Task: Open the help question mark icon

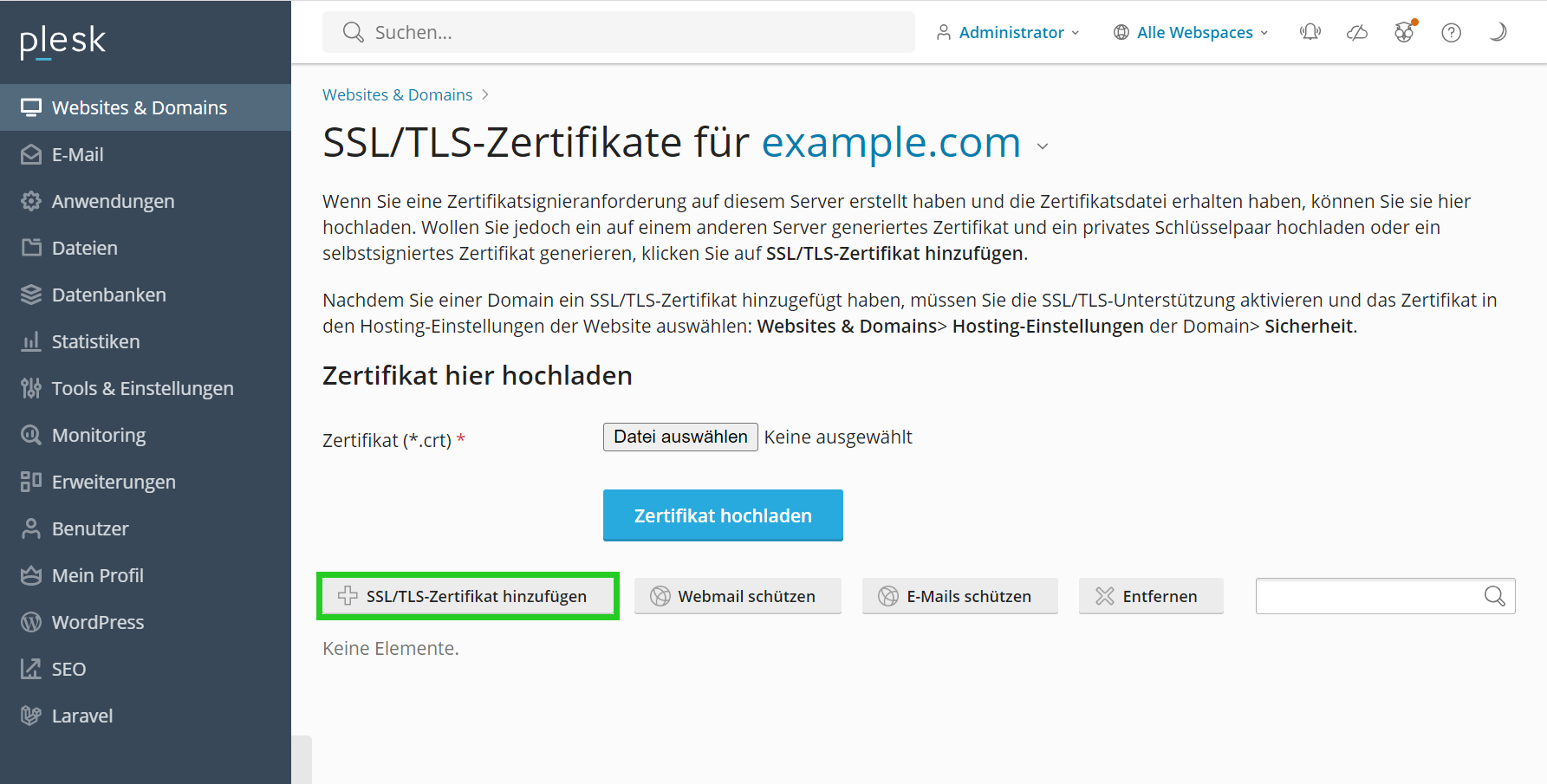Action: 1452,32
